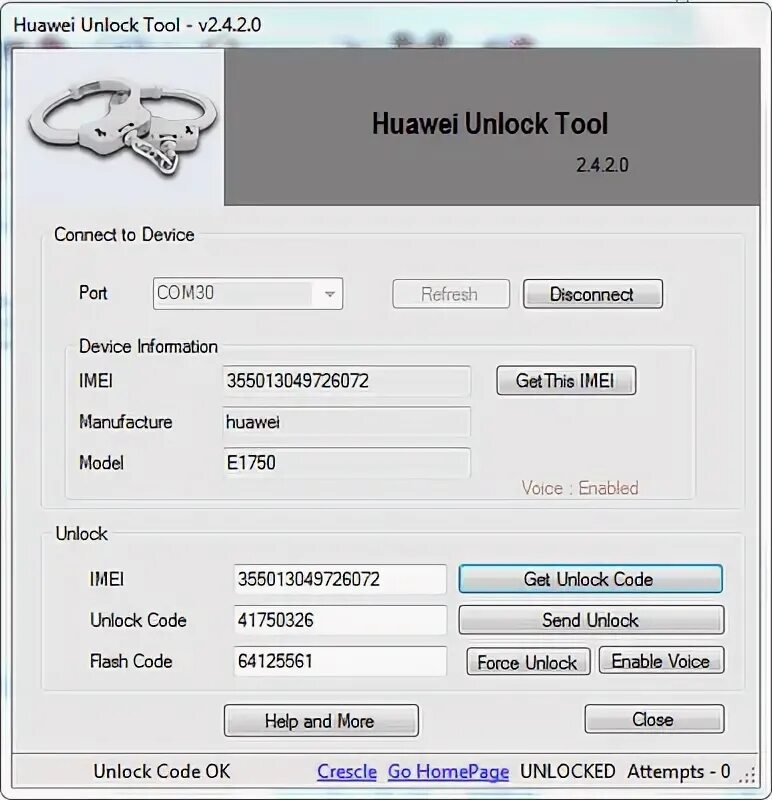Click the Unlock Code field 41750326
772x800 pixels.
tap(340, 620)
